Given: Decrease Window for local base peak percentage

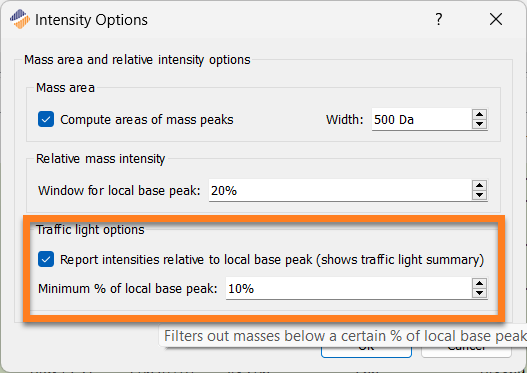Looking at the screenshot, I should [x=479, y=195].
